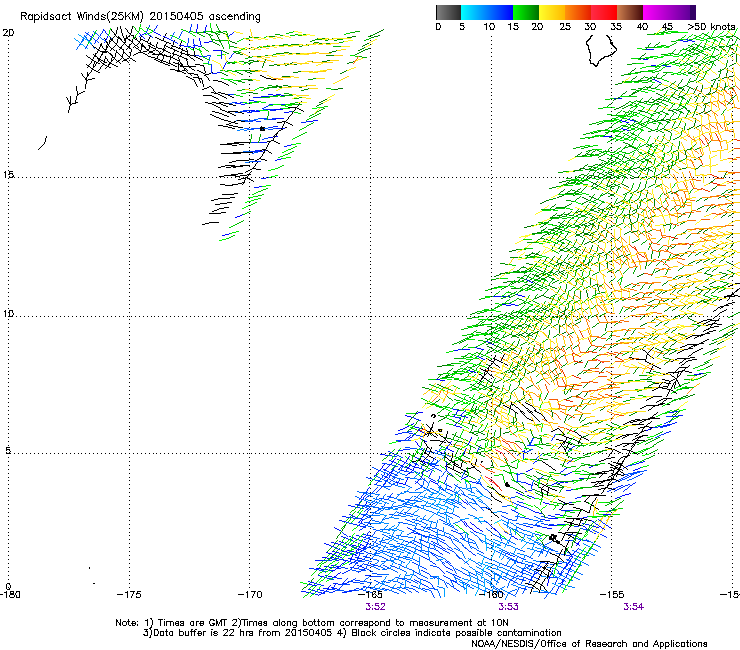
Task: Click the '45' label under the color scale
Action: pos(667,27)
